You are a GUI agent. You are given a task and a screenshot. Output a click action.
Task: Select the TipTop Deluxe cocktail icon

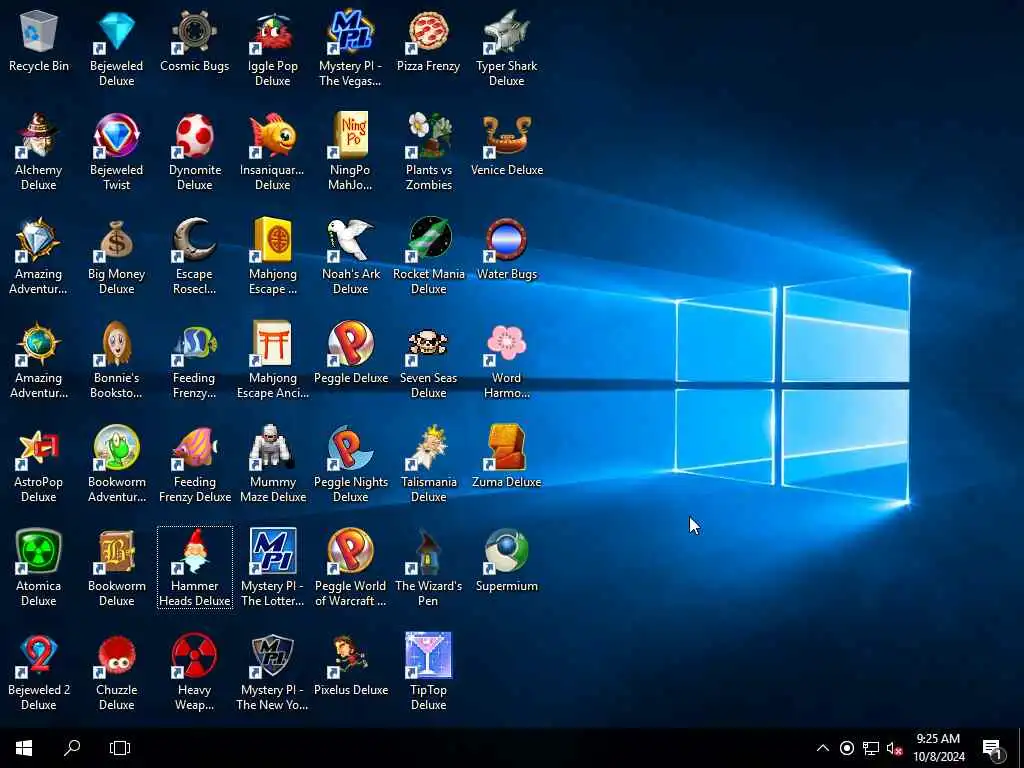pyautogui.click(x=428, y=655)
